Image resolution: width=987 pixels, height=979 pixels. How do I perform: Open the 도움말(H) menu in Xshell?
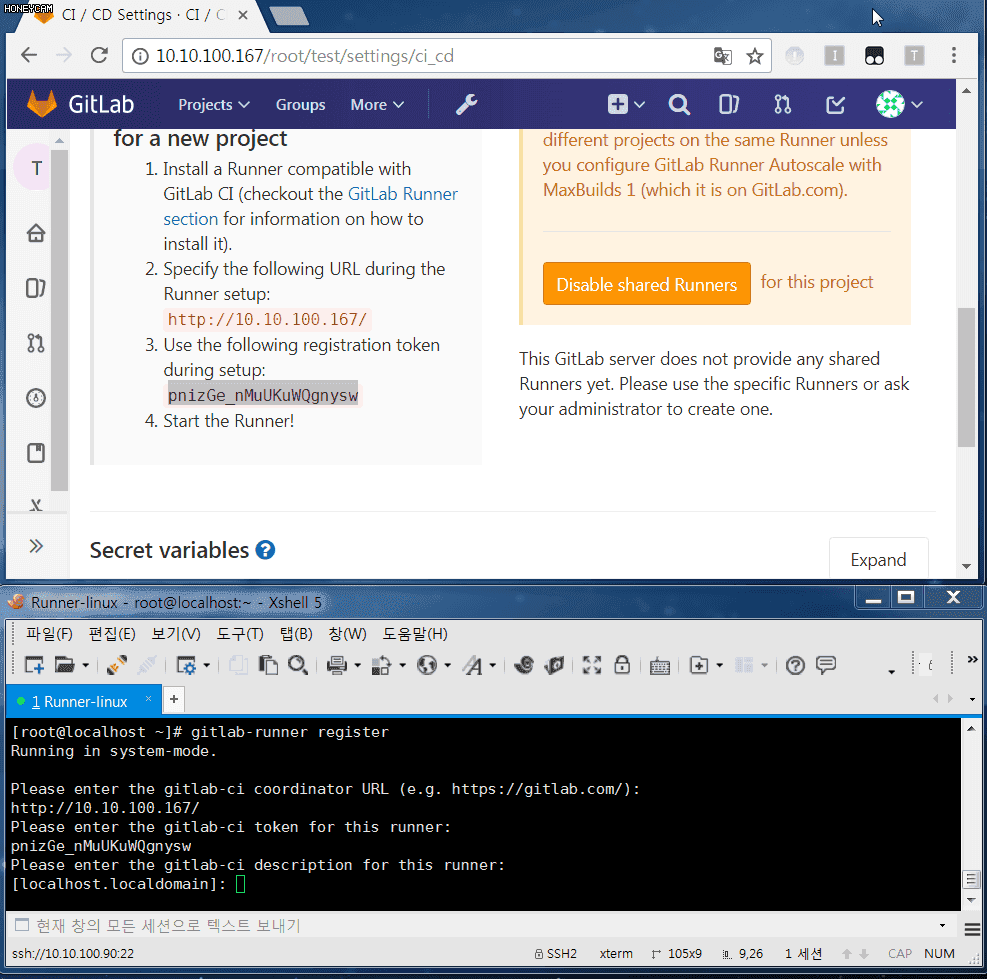click(x=415, y=633)
